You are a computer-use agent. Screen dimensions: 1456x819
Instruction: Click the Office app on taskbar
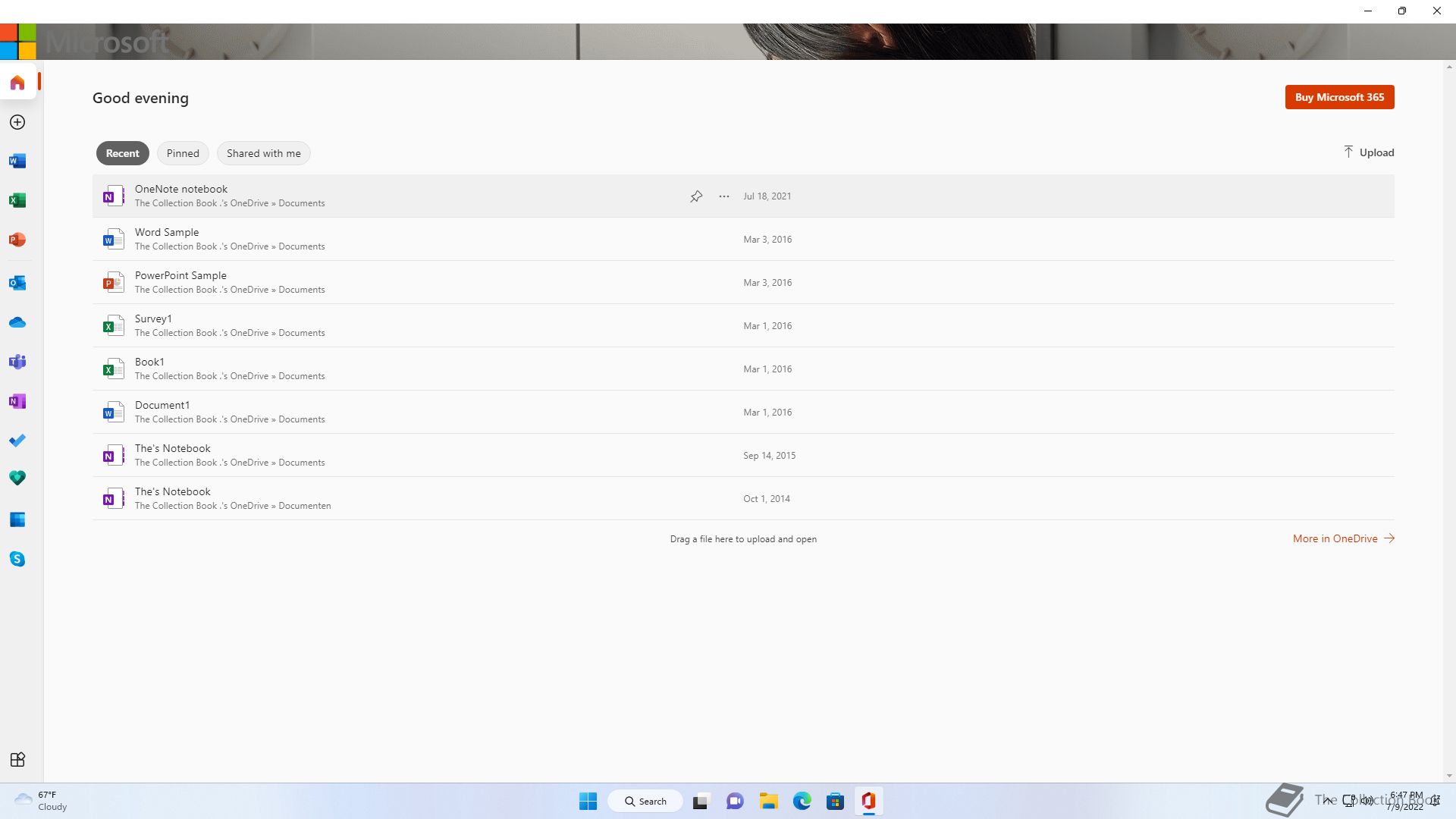pyautogui.click(x=869, y=801)
